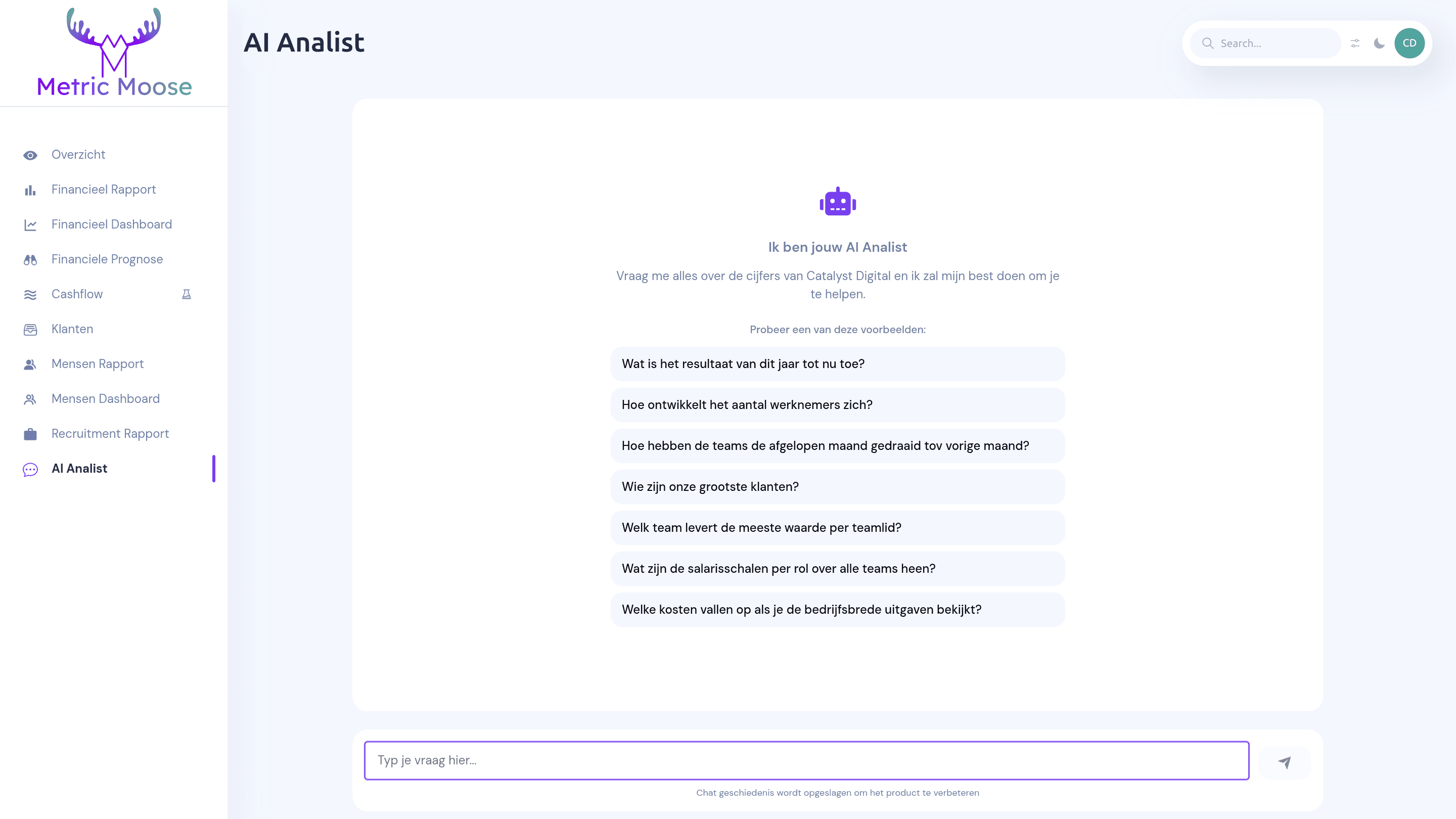Open the search filter sliders icon
1456x819 pixels.
[x=1355, y=43]
